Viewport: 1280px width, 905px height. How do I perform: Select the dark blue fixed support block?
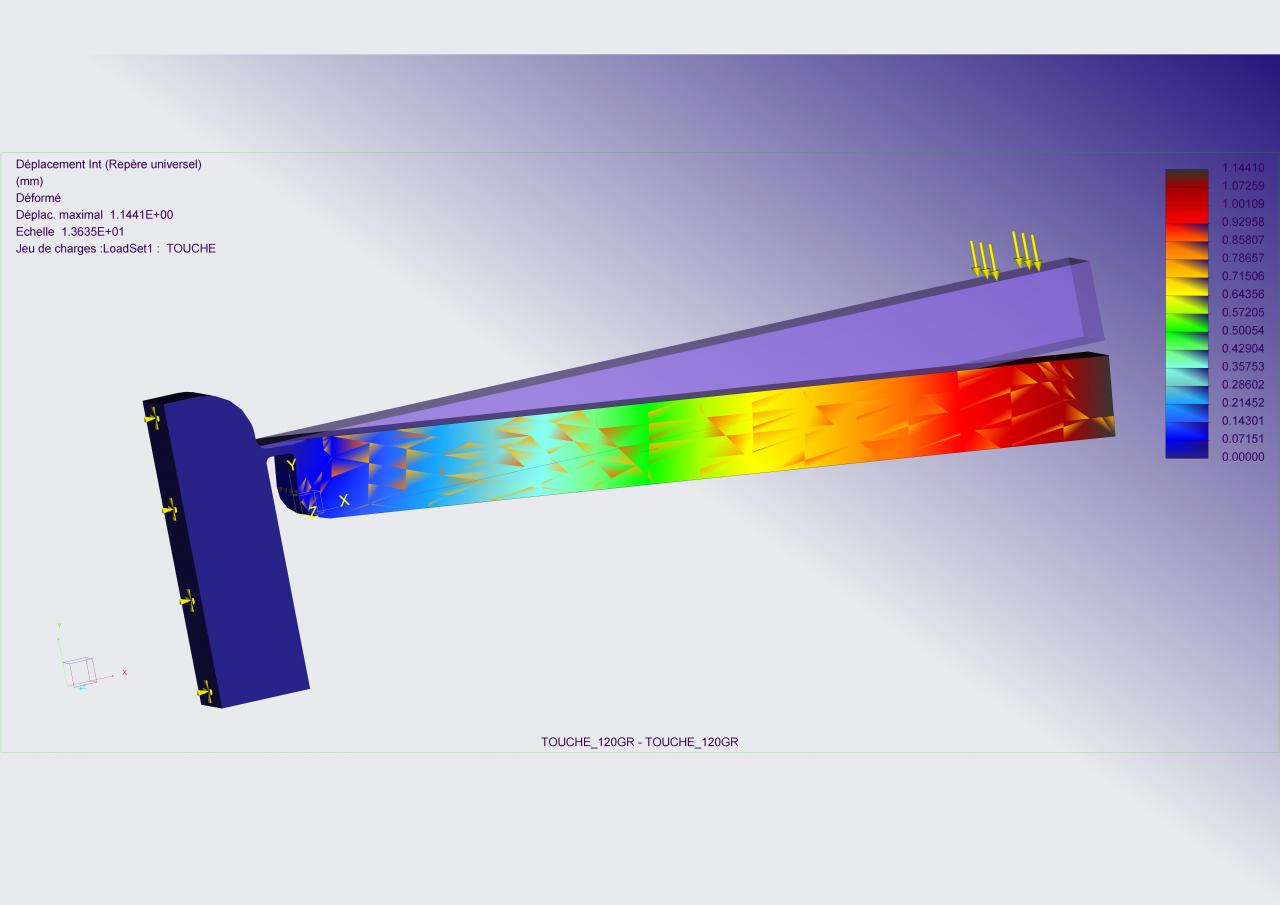point(225,550)
